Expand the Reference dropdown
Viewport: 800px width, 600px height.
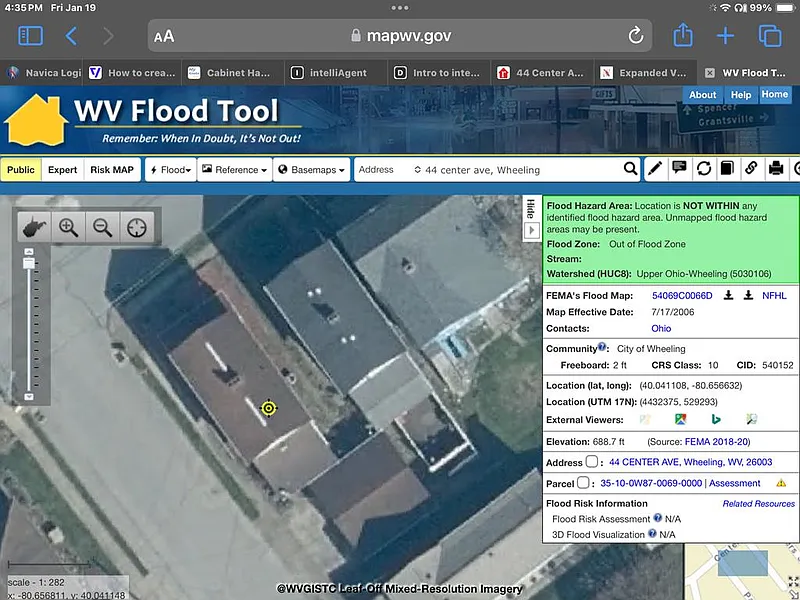point(234,170)
